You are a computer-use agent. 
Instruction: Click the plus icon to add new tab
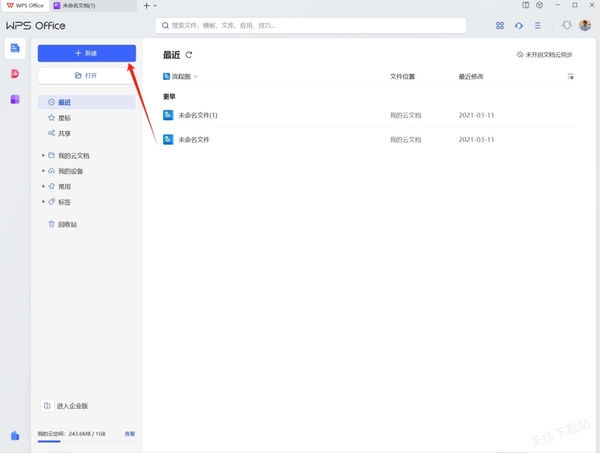(146, 6)
